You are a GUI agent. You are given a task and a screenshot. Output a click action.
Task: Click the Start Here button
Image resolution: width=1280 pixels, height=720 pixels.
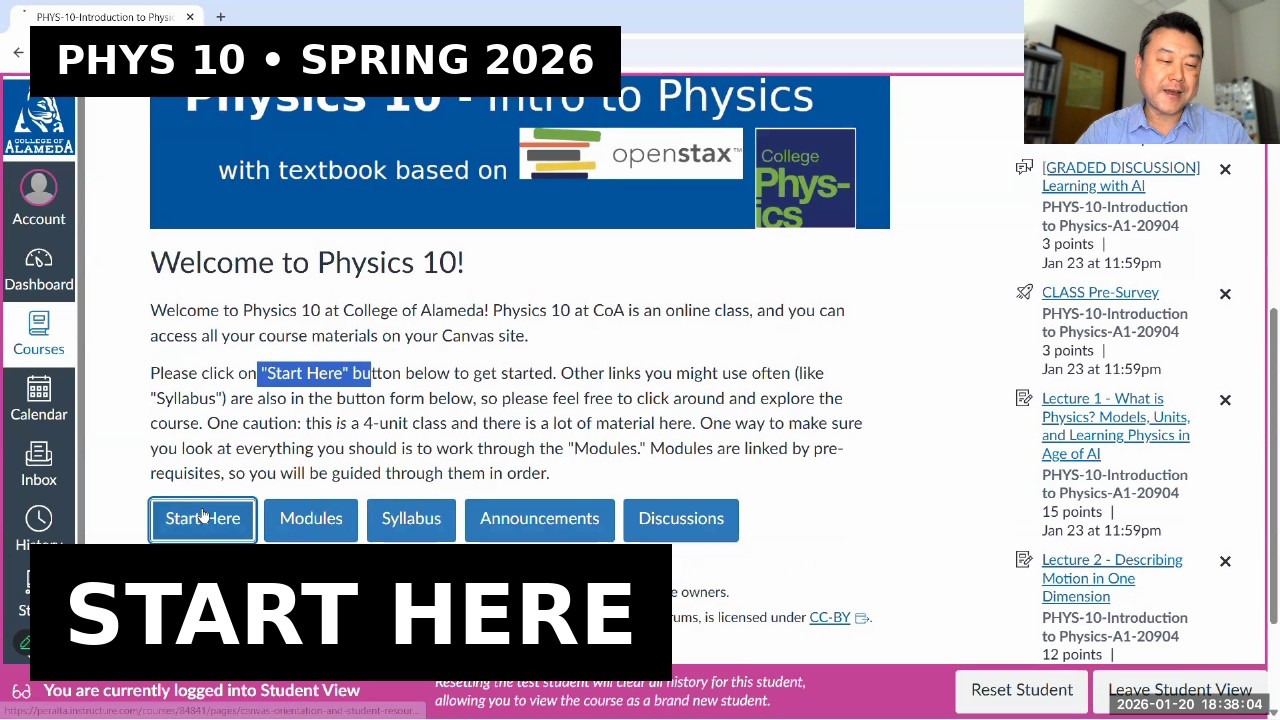point(203,519)
